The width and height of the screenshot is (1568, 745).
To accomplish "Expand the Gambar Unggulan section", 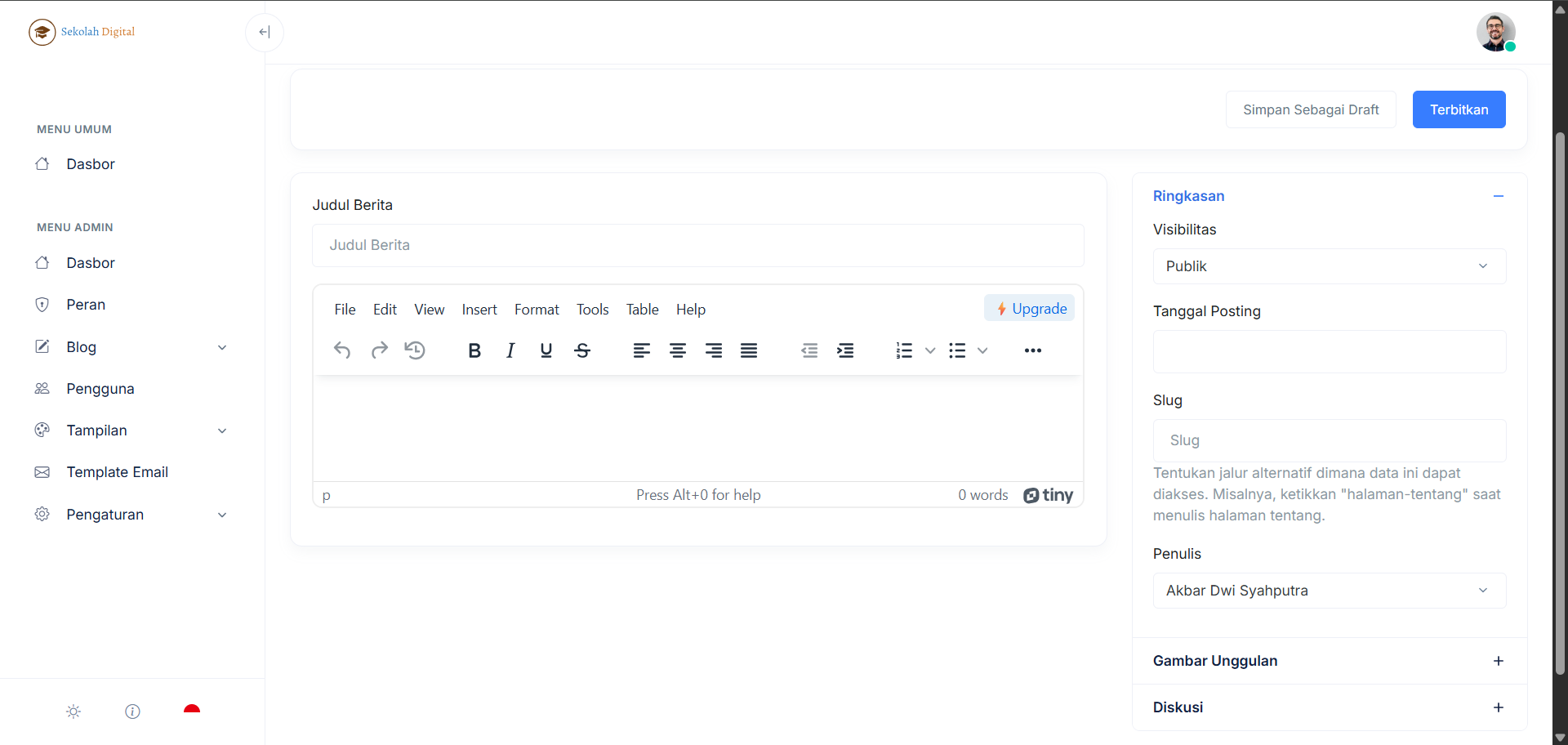I will click(x=1498, y=661).
